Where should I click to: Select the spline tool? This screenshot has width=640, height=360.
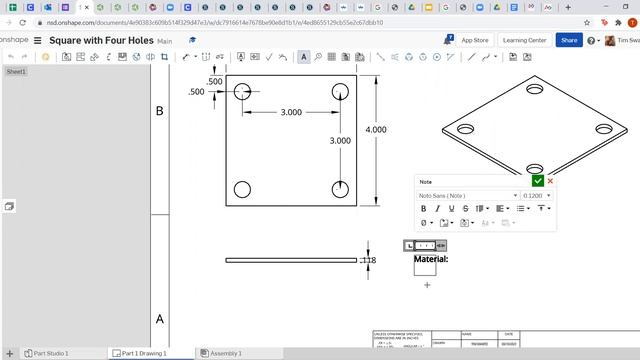485,57
